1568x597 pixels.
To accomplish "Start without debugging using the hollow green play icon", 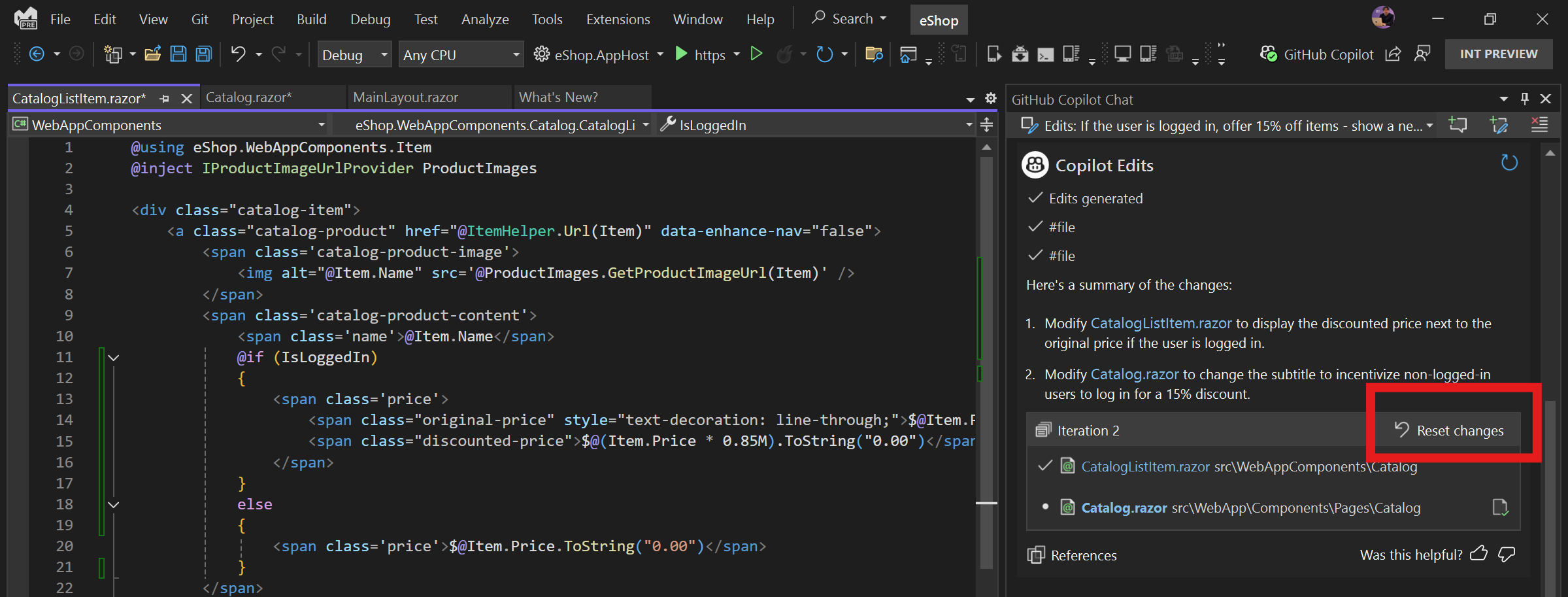I will point(756,54).
